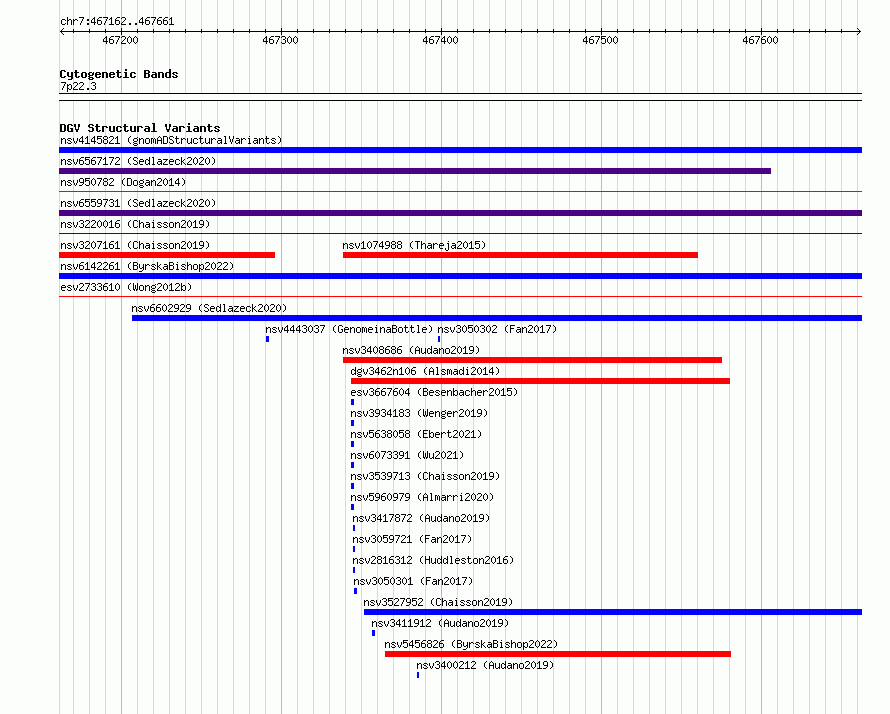Click nsv950782 (Dogan2014) label
This screenshot has width=890, height=714.
pyautogui.click(x=123, y=182)
